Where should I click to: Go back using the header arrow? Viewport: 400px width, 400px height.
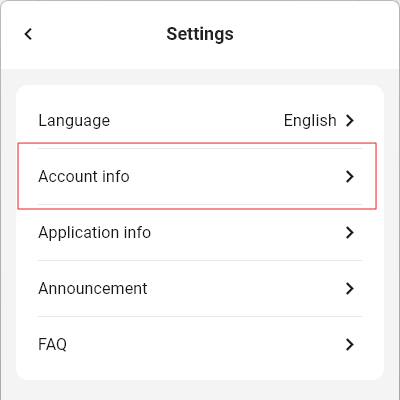pos(28,34)
